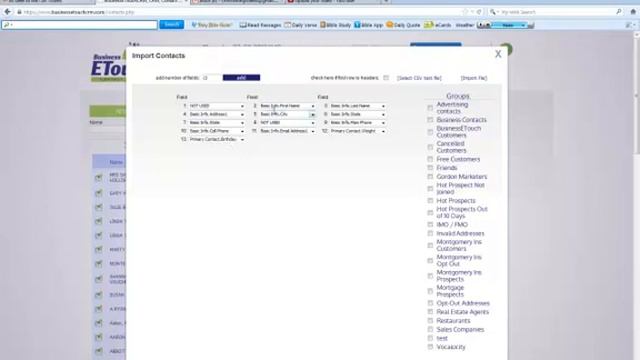The width and height of the screenshot is (640, 360).
Task: Open field 13 Primary Contact Birthday dropdown
Action: 216,139
